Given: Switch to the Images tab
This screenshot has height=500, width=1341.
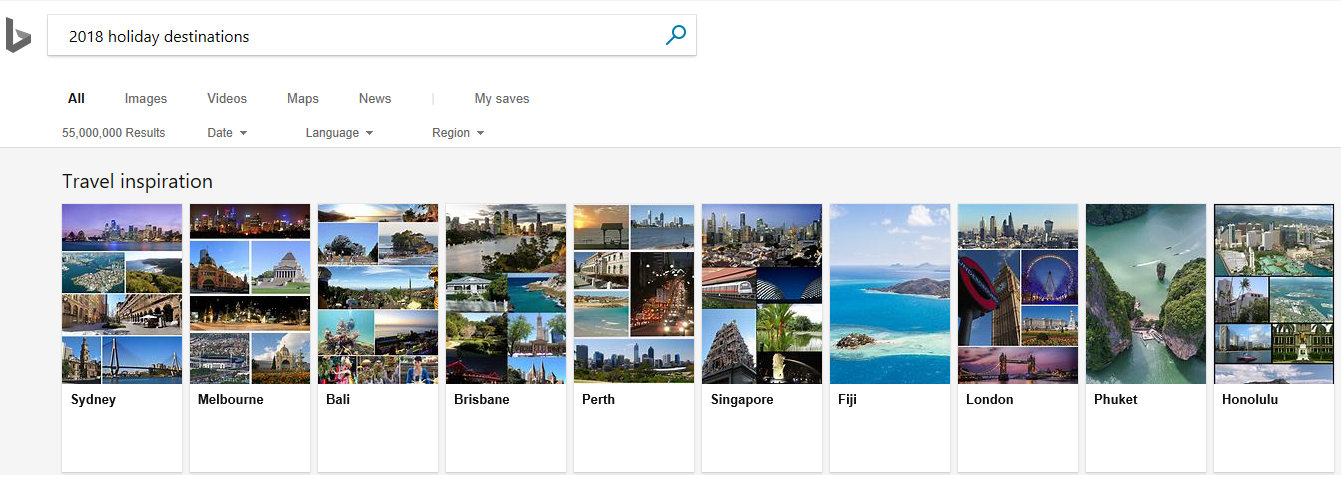Looking at the screenshot, I should [146, 98].
